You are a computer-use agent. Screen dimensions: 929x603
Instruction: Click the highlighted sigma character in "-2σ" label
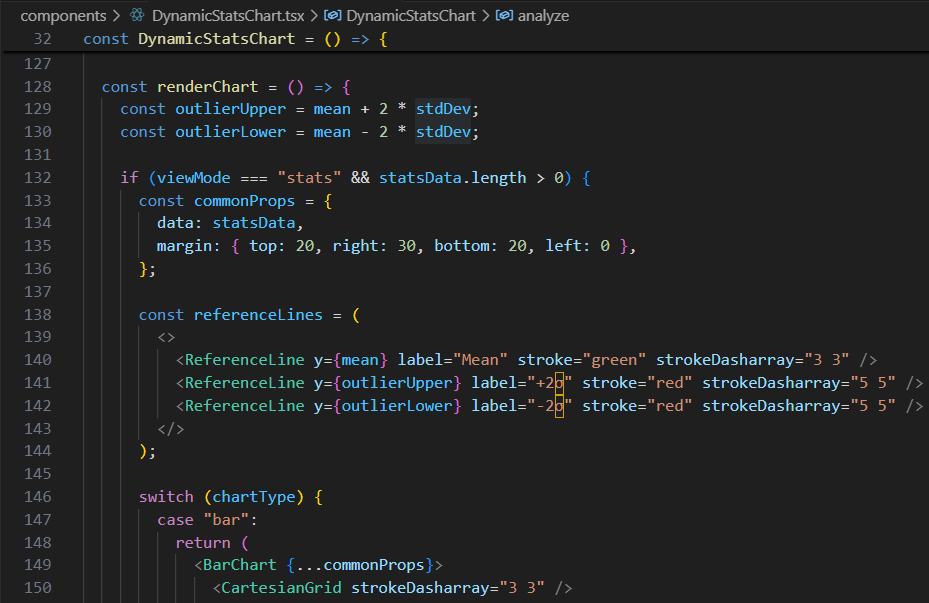point(559,406)
